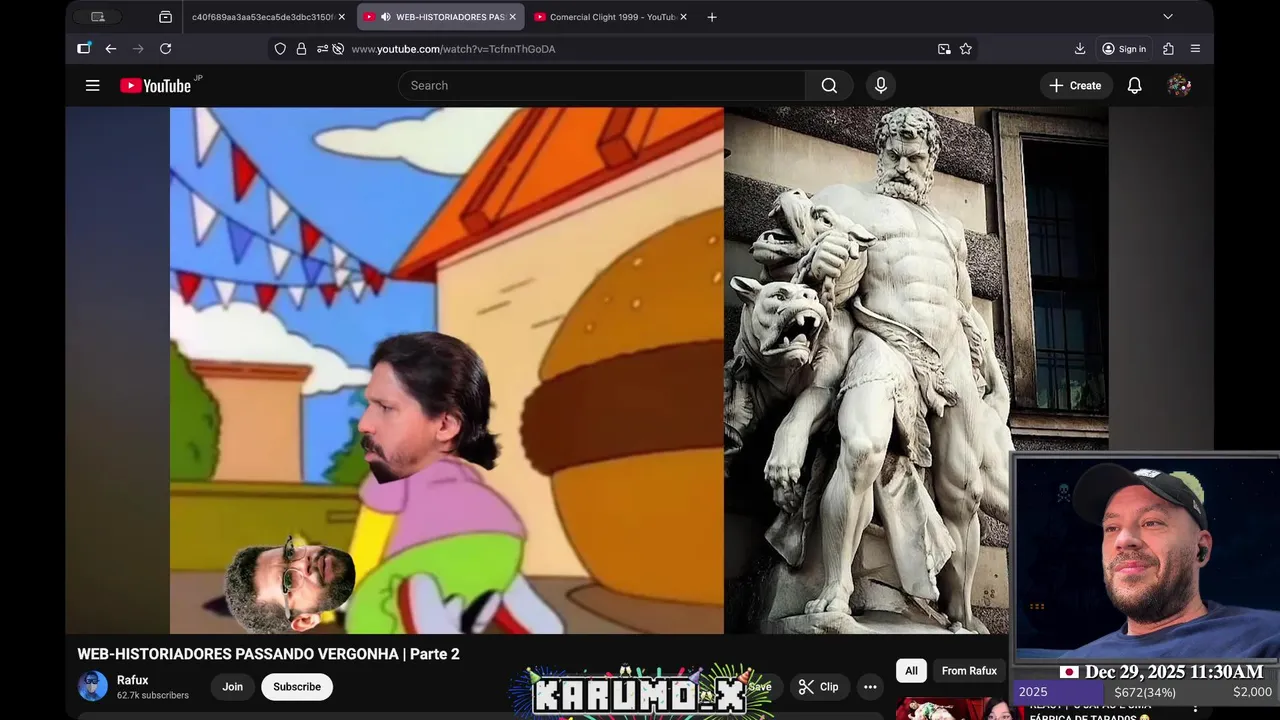Click the Clip button with scissors
The width and height of the screenshot is (1280, 720).
(818, 687)
